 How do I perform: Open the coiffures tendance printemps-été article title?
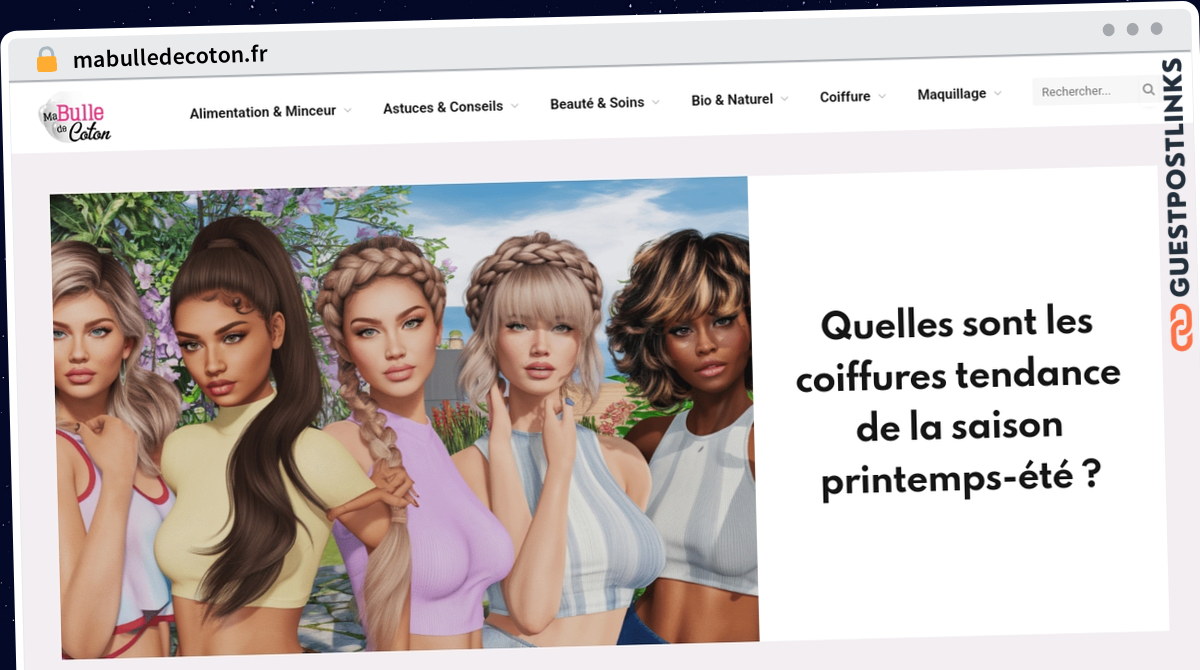pos(959,402)
